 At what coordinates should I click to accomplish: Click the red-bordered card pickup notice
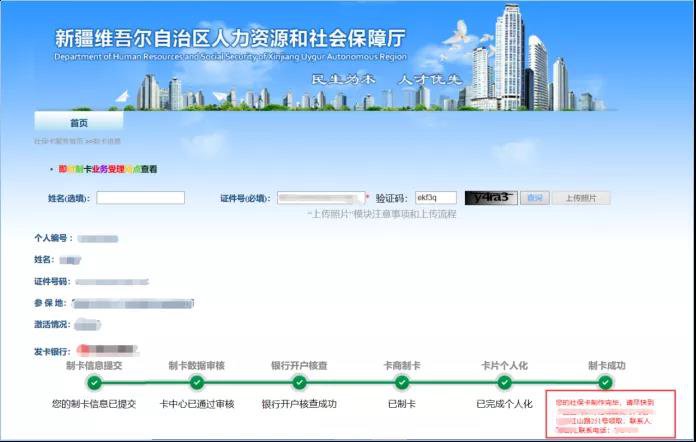(x=609, y=414)
